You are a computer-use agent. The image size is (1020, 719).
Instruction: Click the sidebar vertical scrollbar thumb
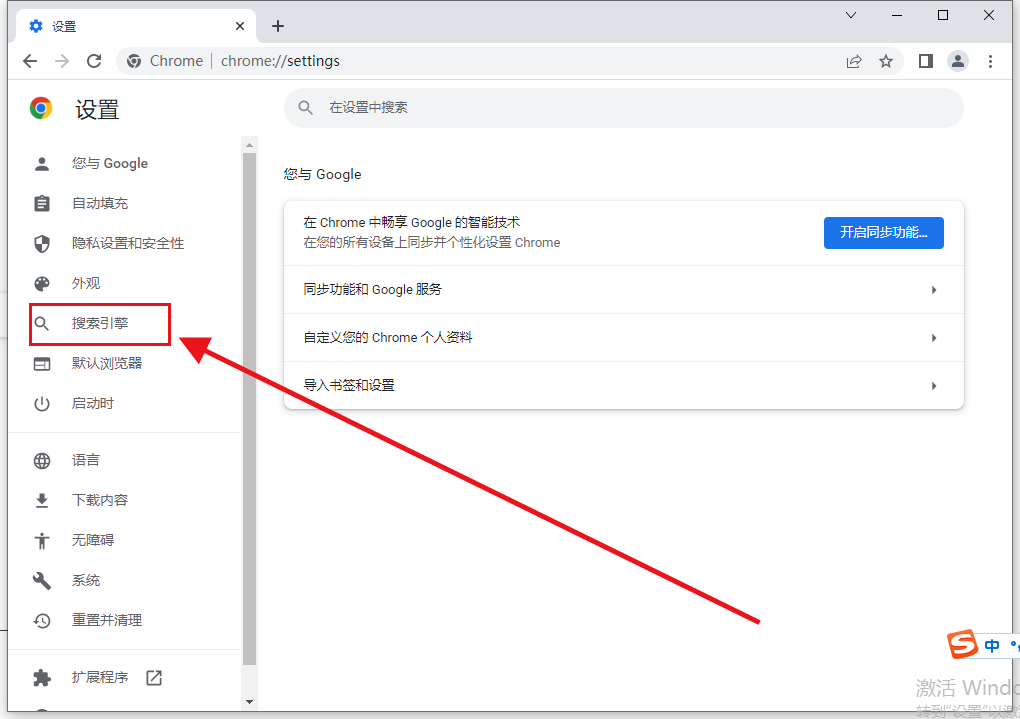(x=249, y=409)
